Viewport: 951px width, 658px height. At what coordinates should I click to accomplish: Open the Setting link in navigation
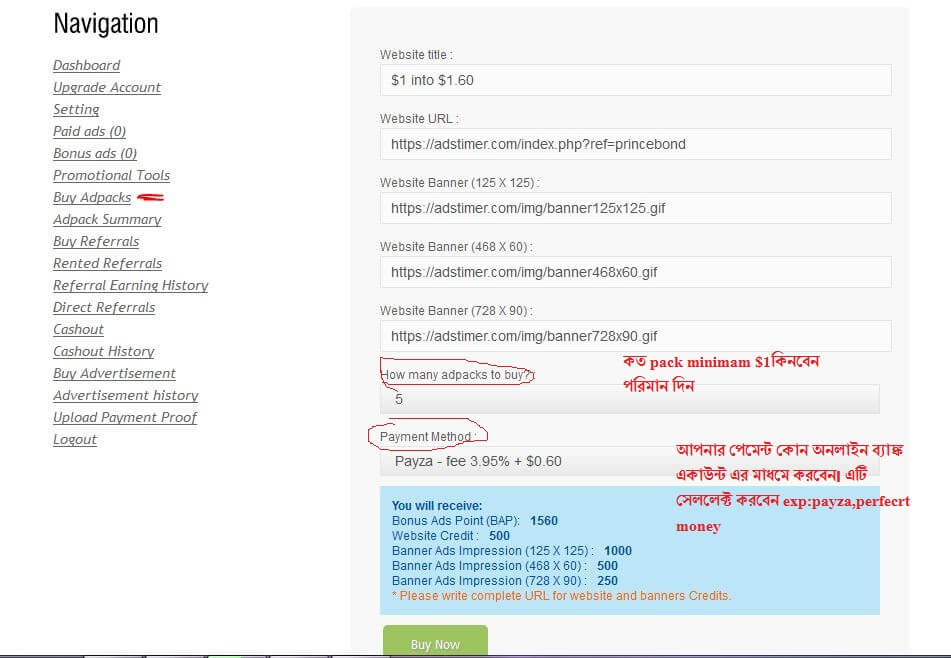coord(76,109)
